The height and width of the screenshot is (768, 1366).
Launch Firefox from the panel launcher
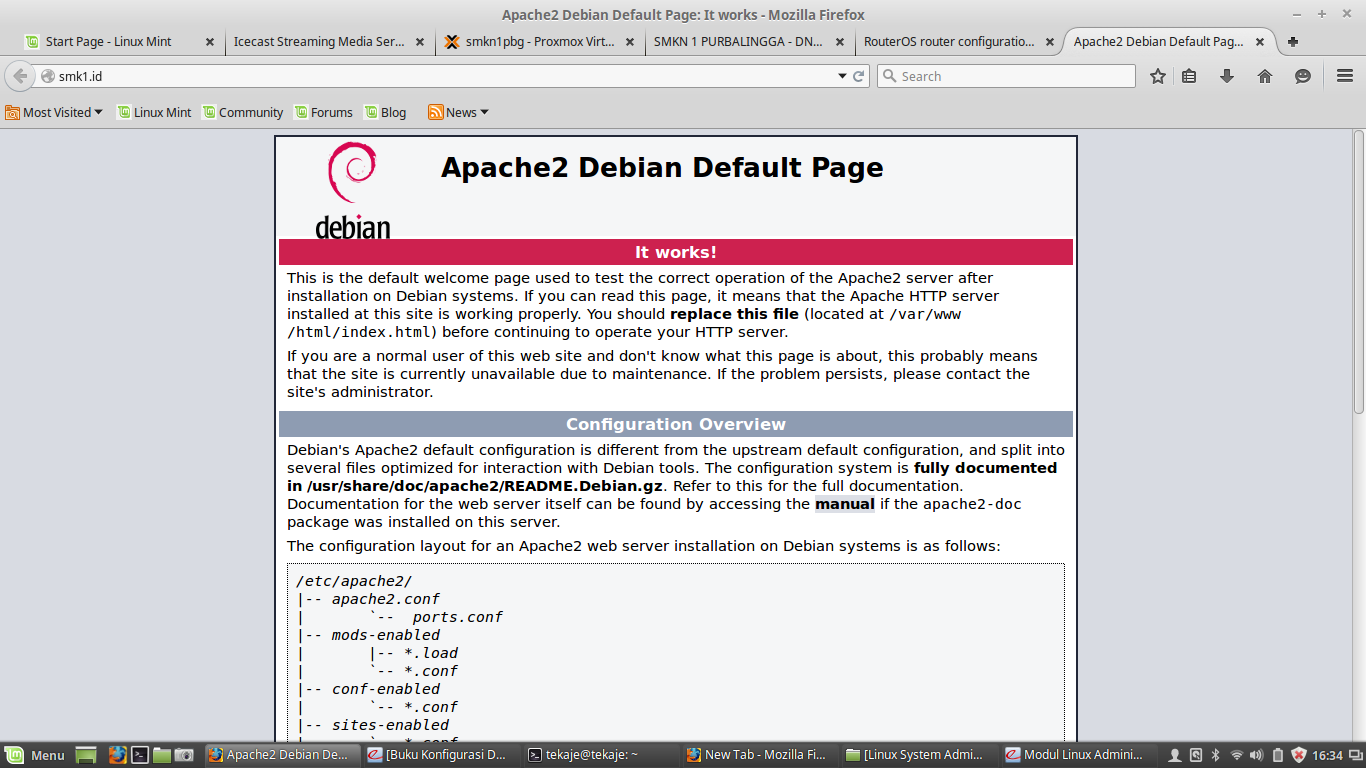click(117, 755)
